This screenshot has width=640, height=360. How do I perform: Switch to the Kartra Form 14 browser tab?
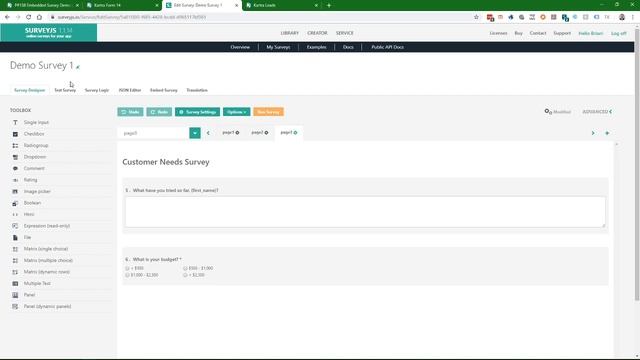tap(122, 5)
